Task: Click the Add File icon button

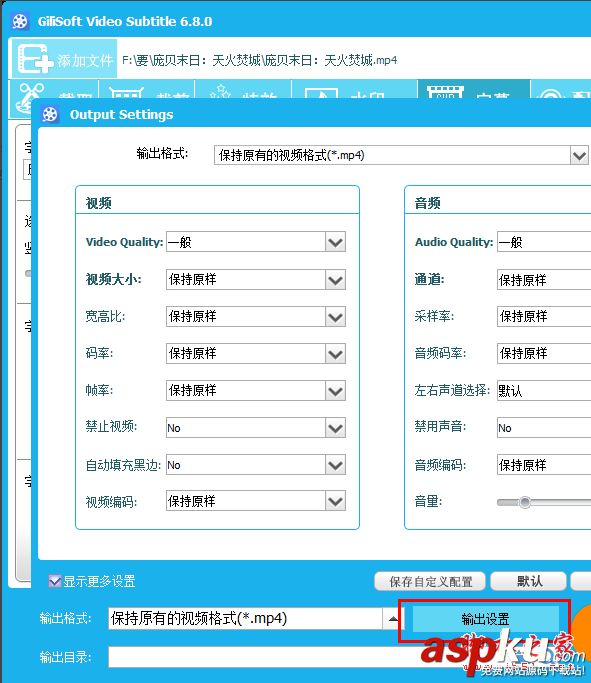Action: pos(64,59)
